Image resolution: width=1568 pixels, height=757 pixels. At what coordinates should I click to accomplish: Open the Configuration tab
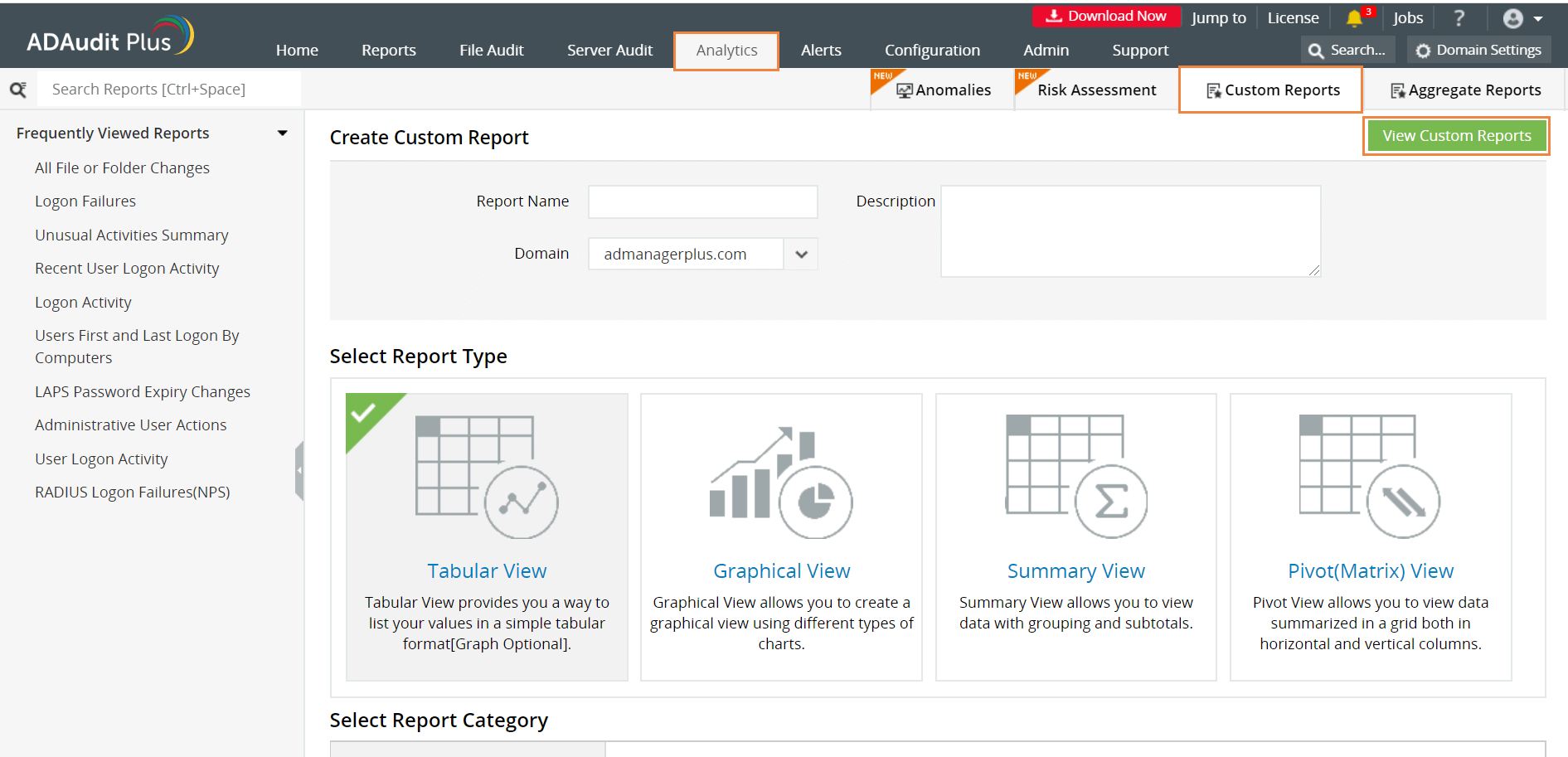(x=932, y=51)
